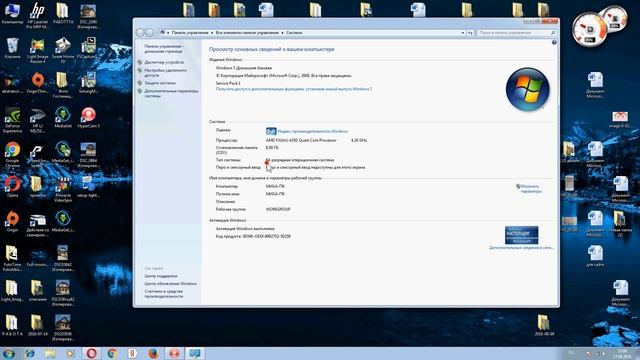Image resolution: width=640 pixels, height=360 pixels.
Task: Select the 2016-08-09 folder on desktop
Action: tap(543, 325)
